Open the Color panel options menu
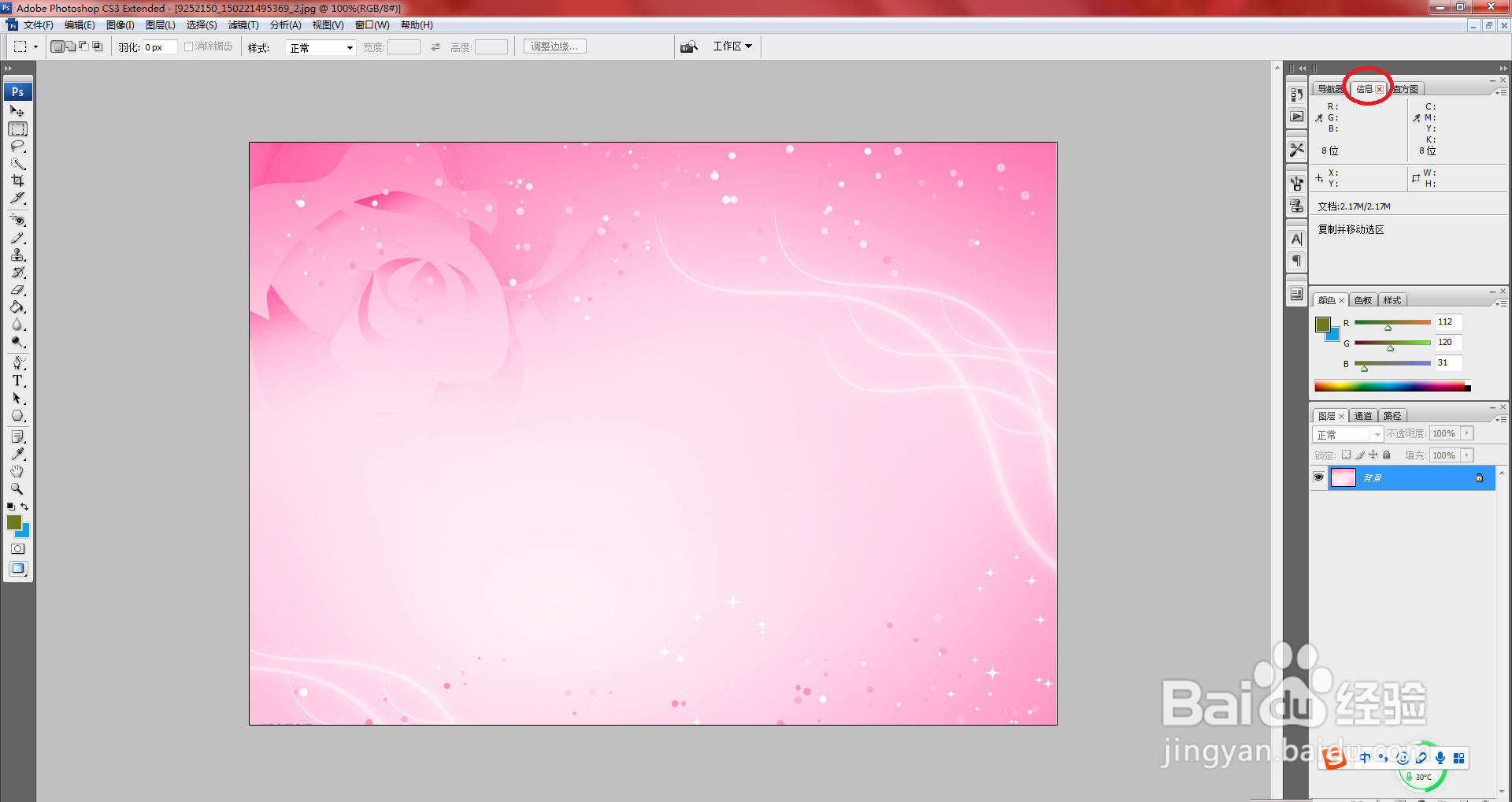The width and height of the screenshot is (1512, 802). pyautogui.click(x=1502, y=303)
